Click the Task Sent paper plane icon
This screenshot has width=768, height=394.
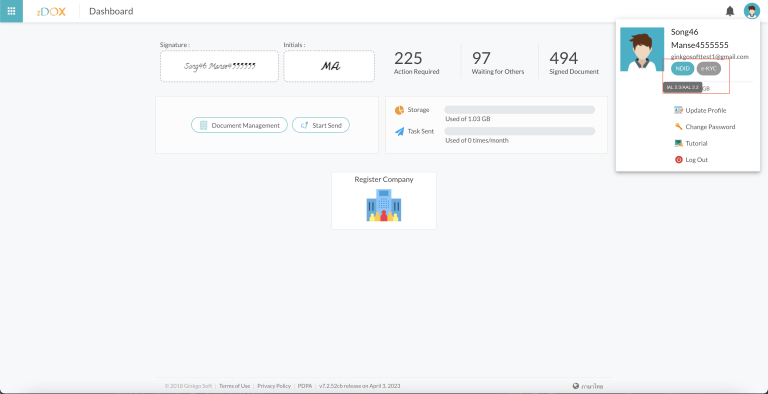399,131
